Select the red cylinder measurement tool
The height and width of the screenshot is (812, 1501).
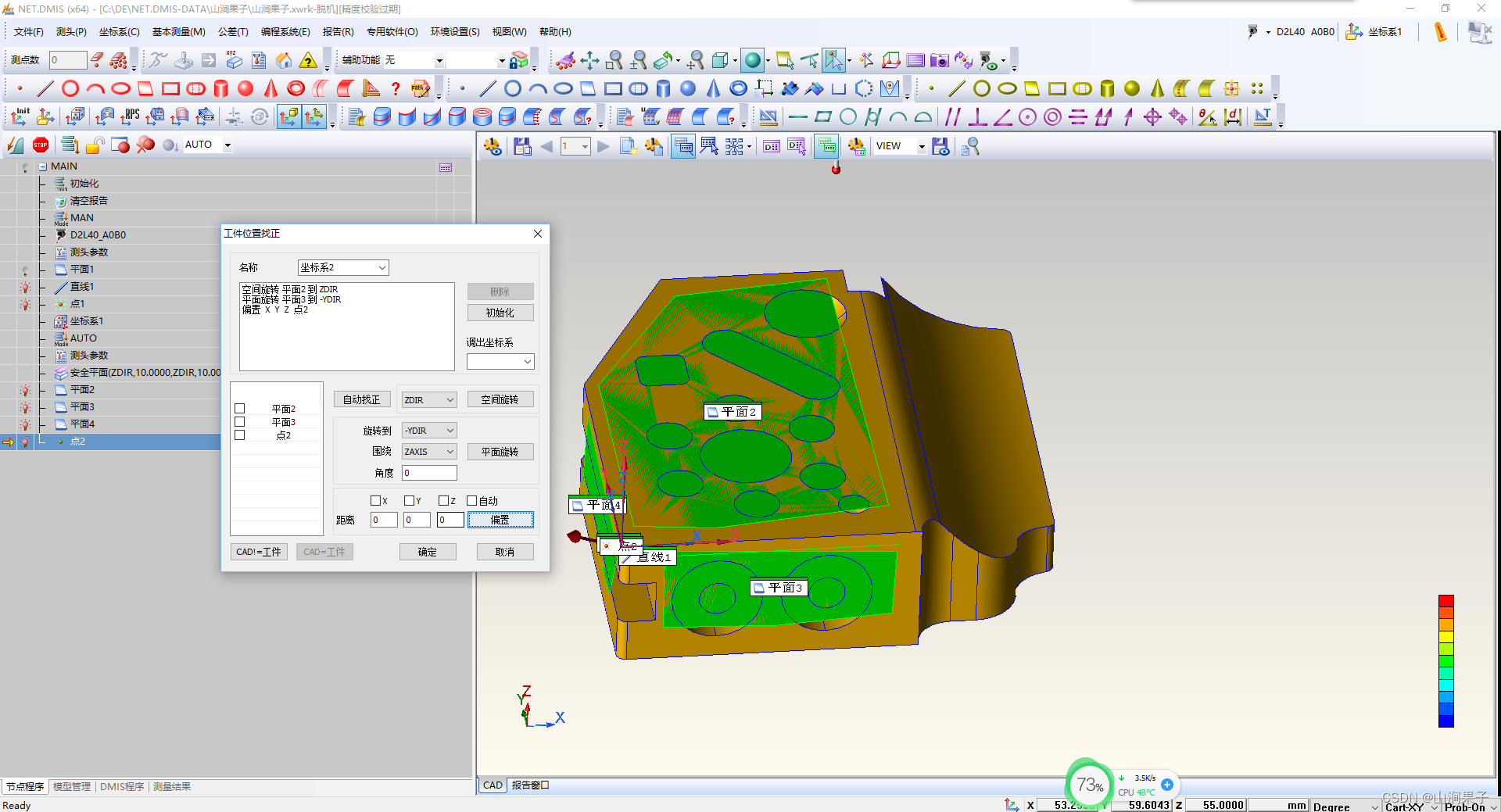click(221, 88)
